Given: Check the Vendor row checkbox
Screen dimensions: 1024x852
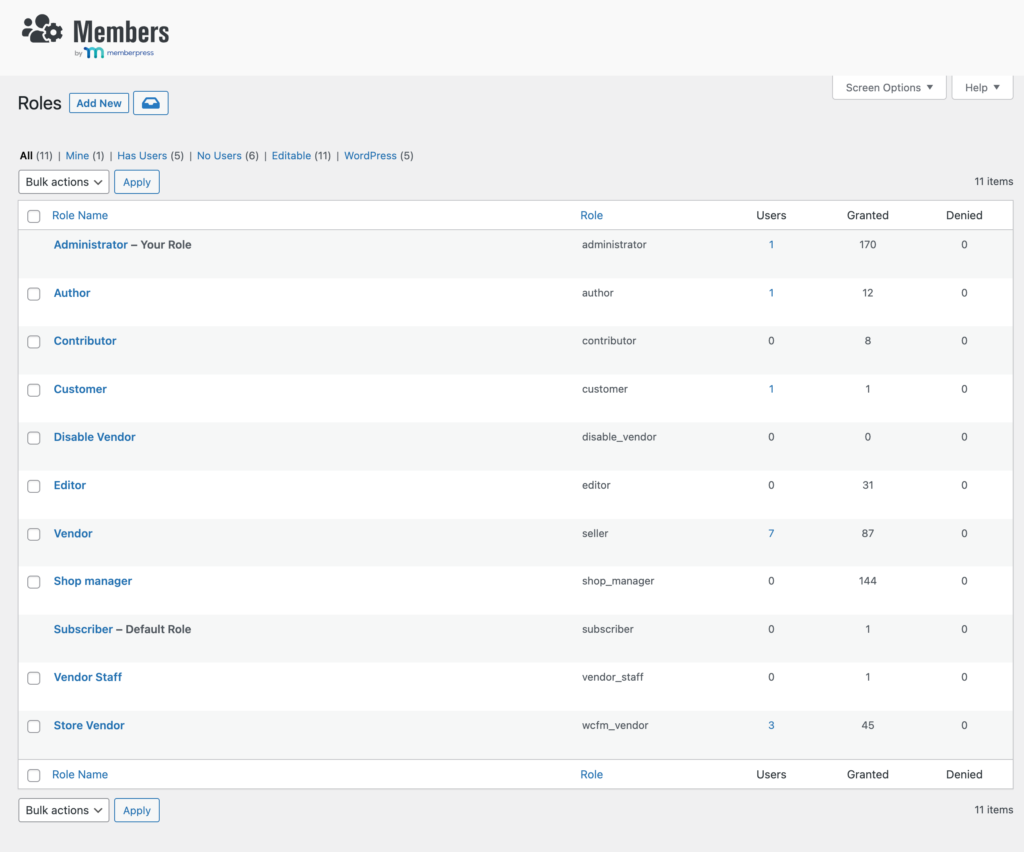Looking at the screenshot, I should (34, 534).
